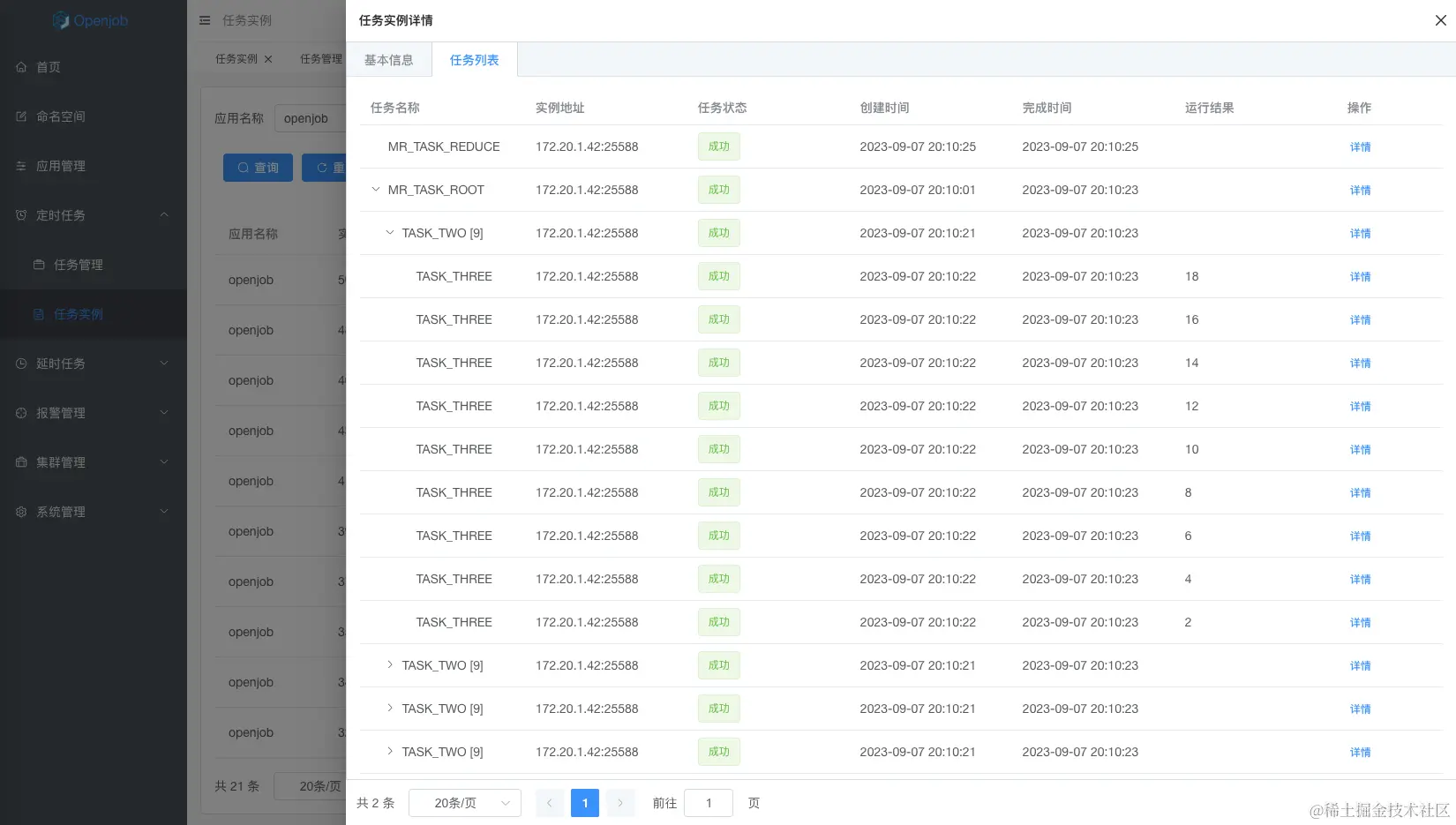This screenshot has height=825, width=1456.
Task: Click the MR_TASK_ROOT task name
Action: (436, 190)
